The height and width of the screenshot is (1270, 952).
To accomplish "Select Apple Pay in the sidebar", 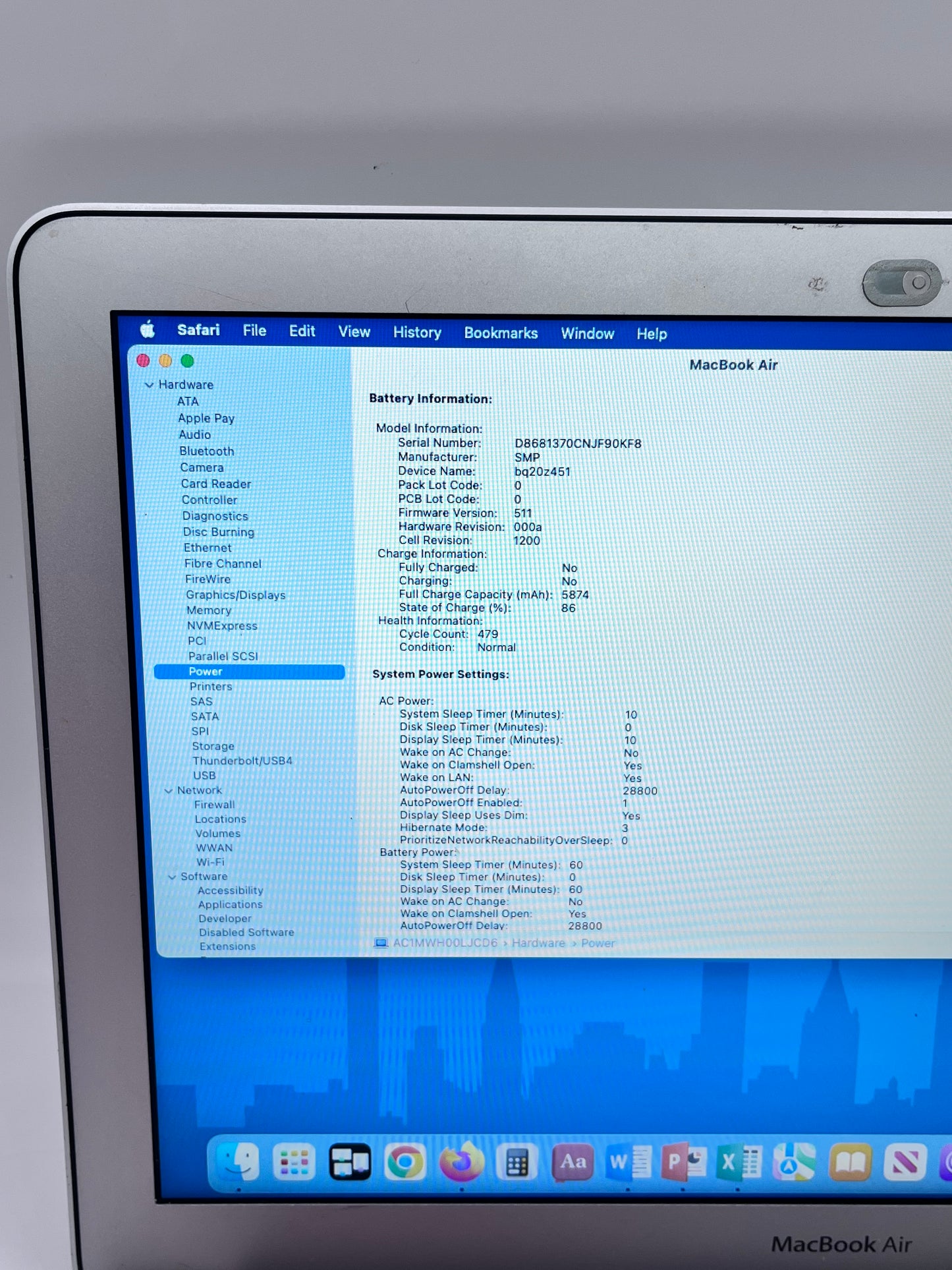I will click(206, 419).
